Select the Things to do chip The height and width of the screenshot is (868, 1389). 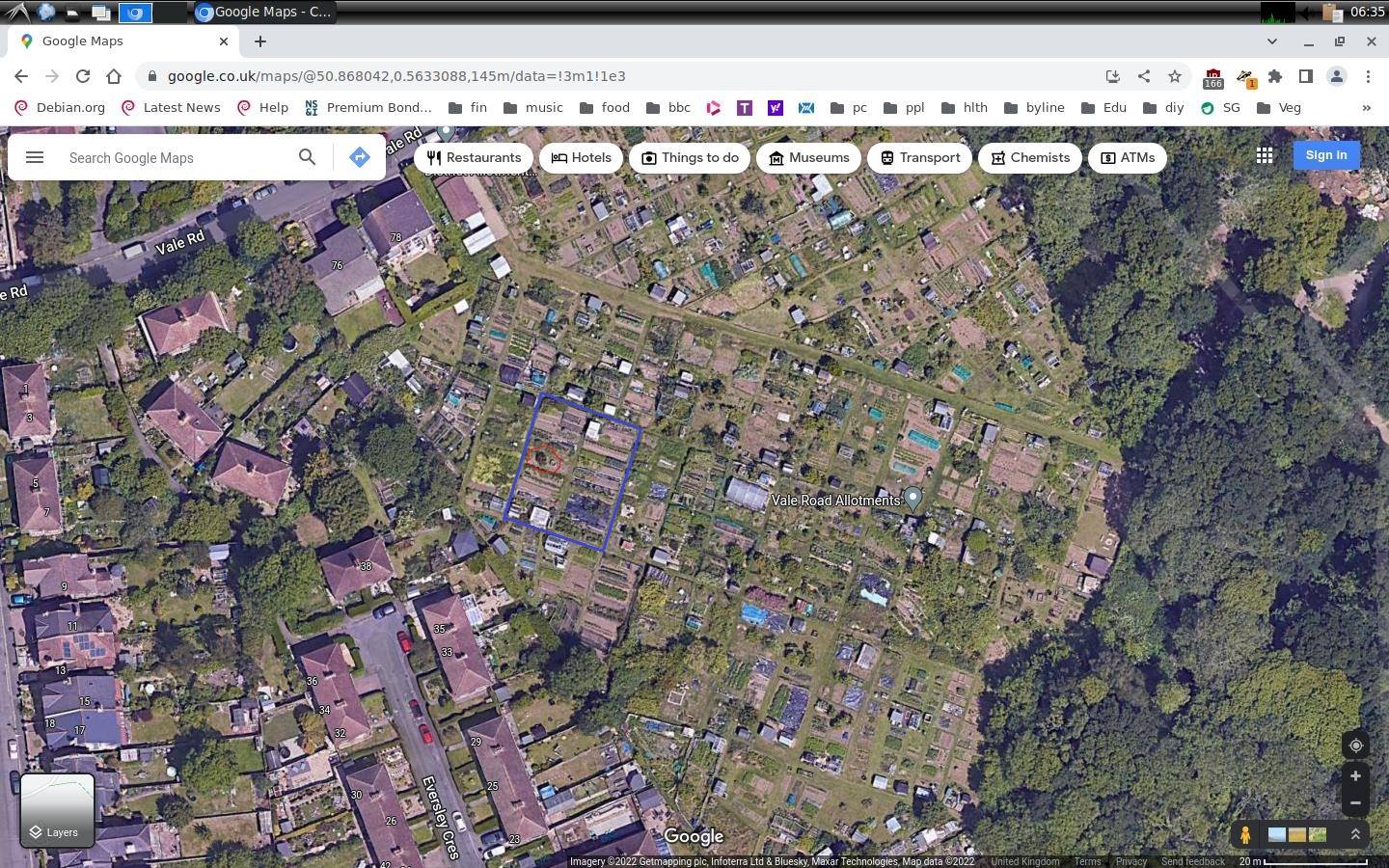click(x=690, y=157)
